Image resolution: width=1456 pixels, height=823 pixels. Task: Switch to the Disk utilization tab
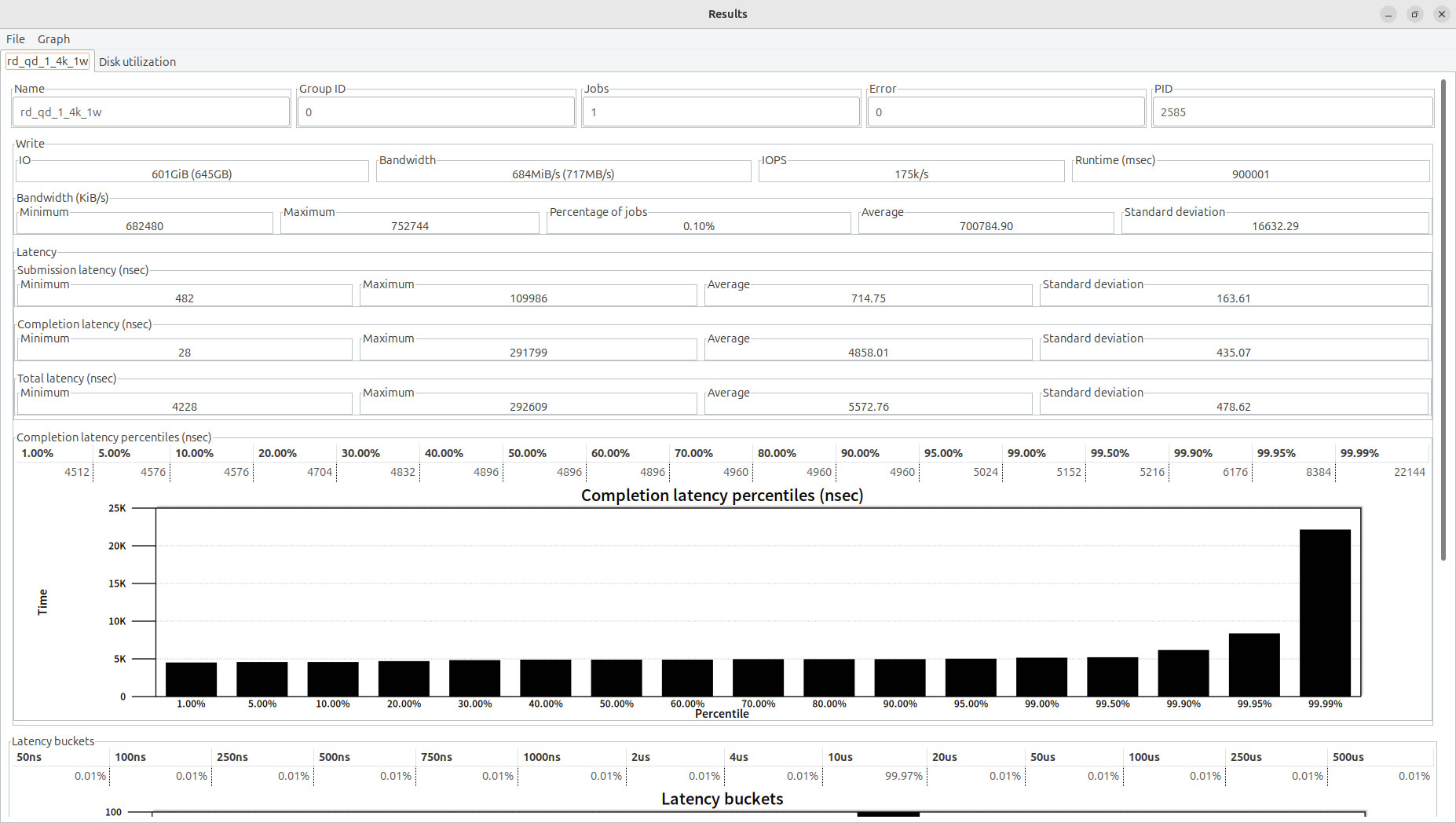click(x=137, y=62)
